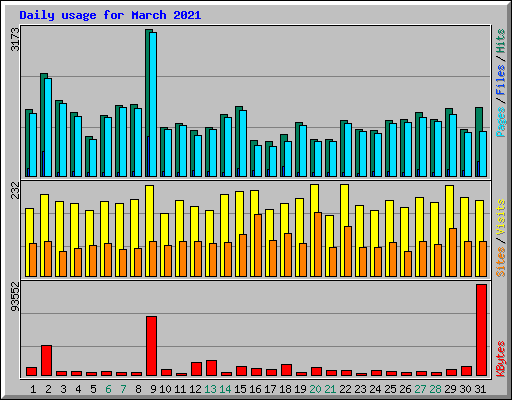Image resolution: width=512 pixels, height=400 pixels.
Task: Click the day 11 x-axis label
Action: point(180,389)
